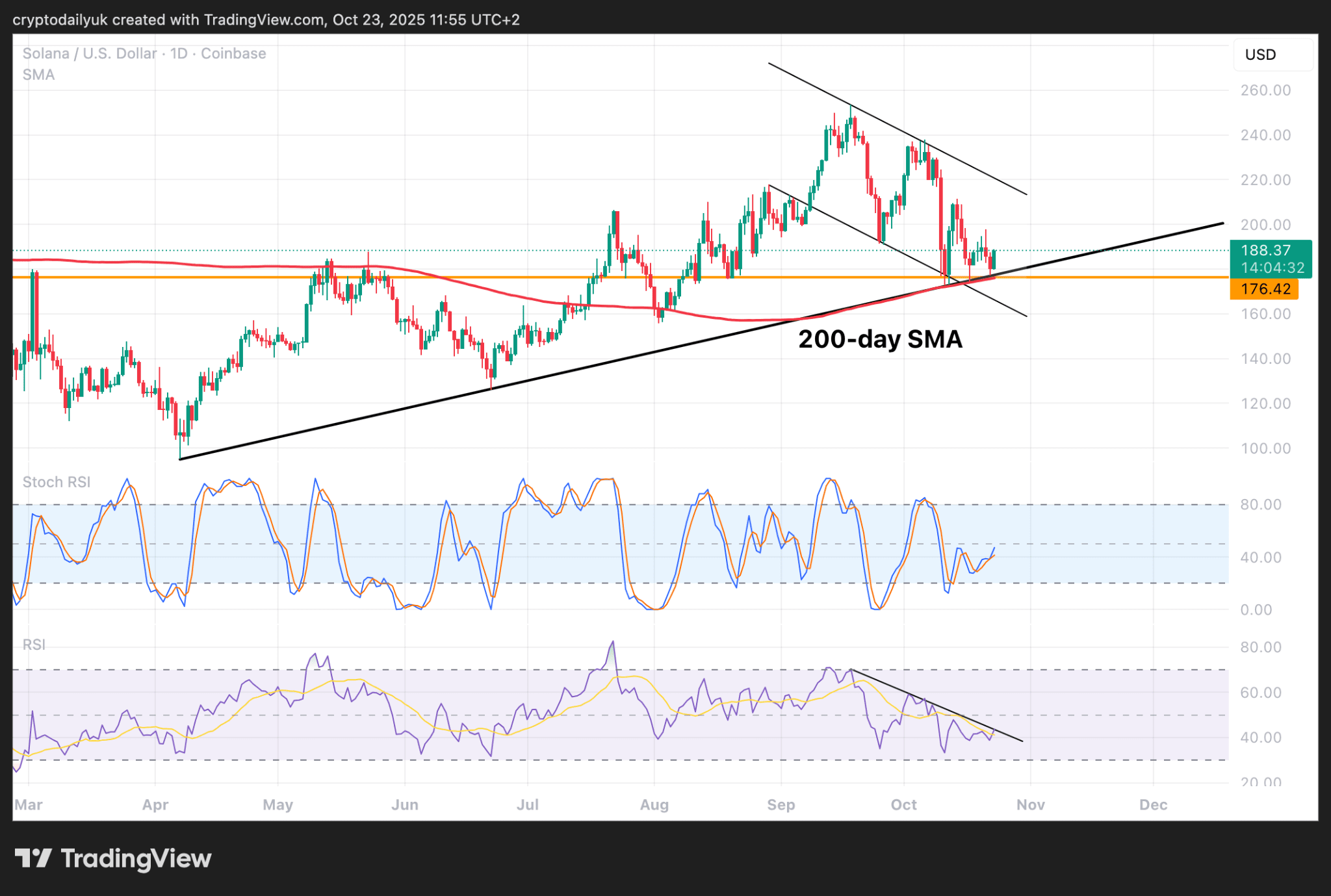Click the cryptodailyuk attribution header text
Viewport: 1331px width, 896px height.
tap(266, 19)
